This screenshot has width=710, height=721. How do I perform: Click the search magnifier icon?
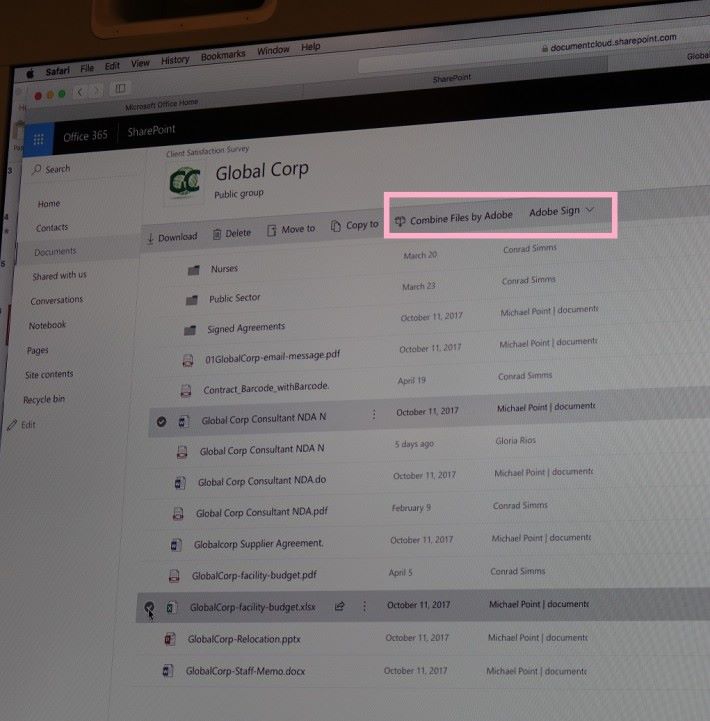(37, 169)
